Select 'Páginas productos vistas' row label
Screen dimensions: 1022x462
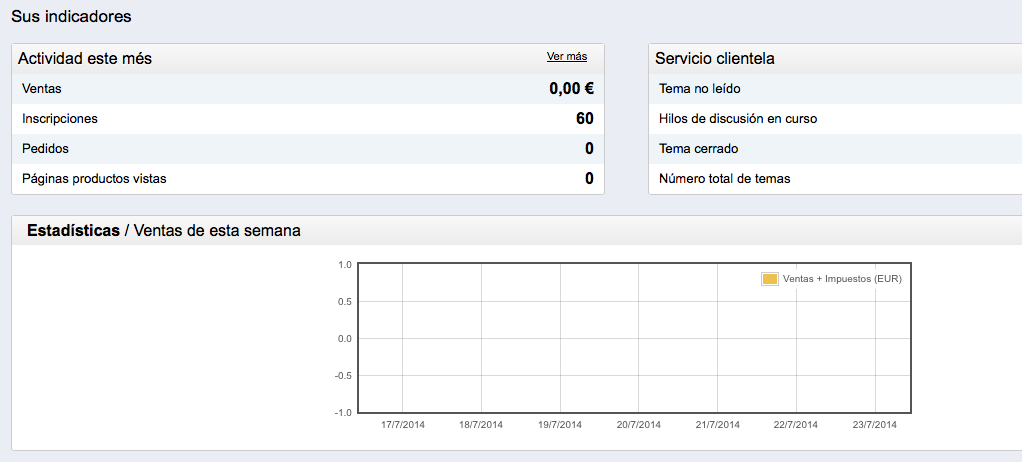(94, 179)
